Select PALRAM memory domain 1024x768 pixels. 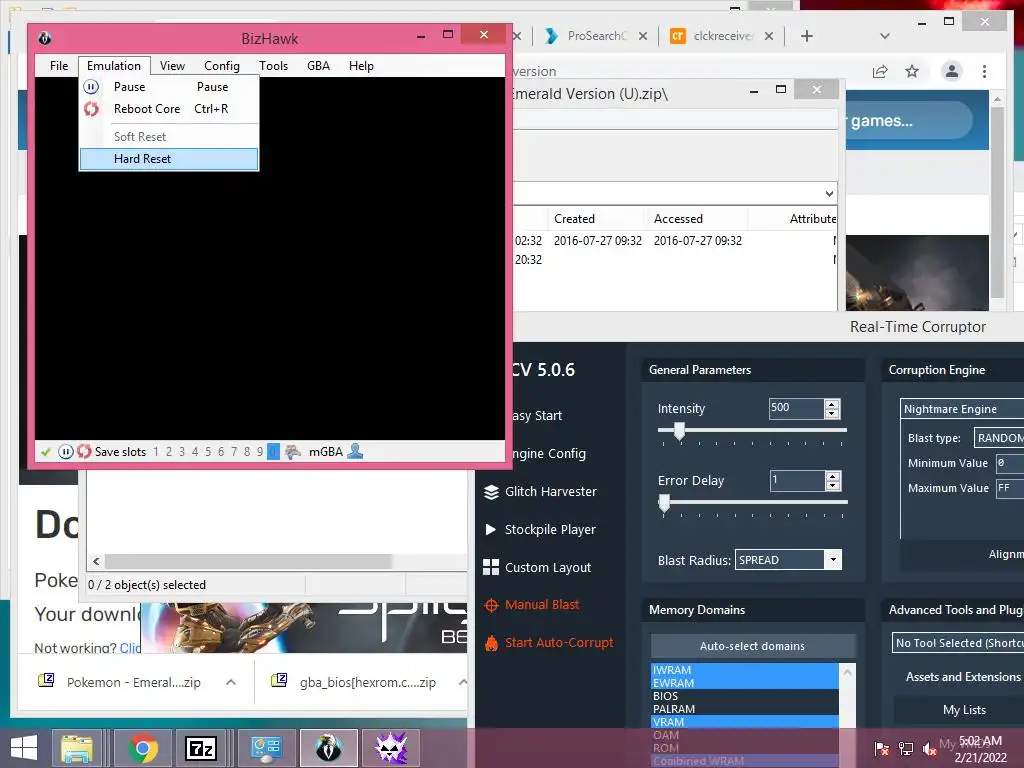[x=745, y=709]
